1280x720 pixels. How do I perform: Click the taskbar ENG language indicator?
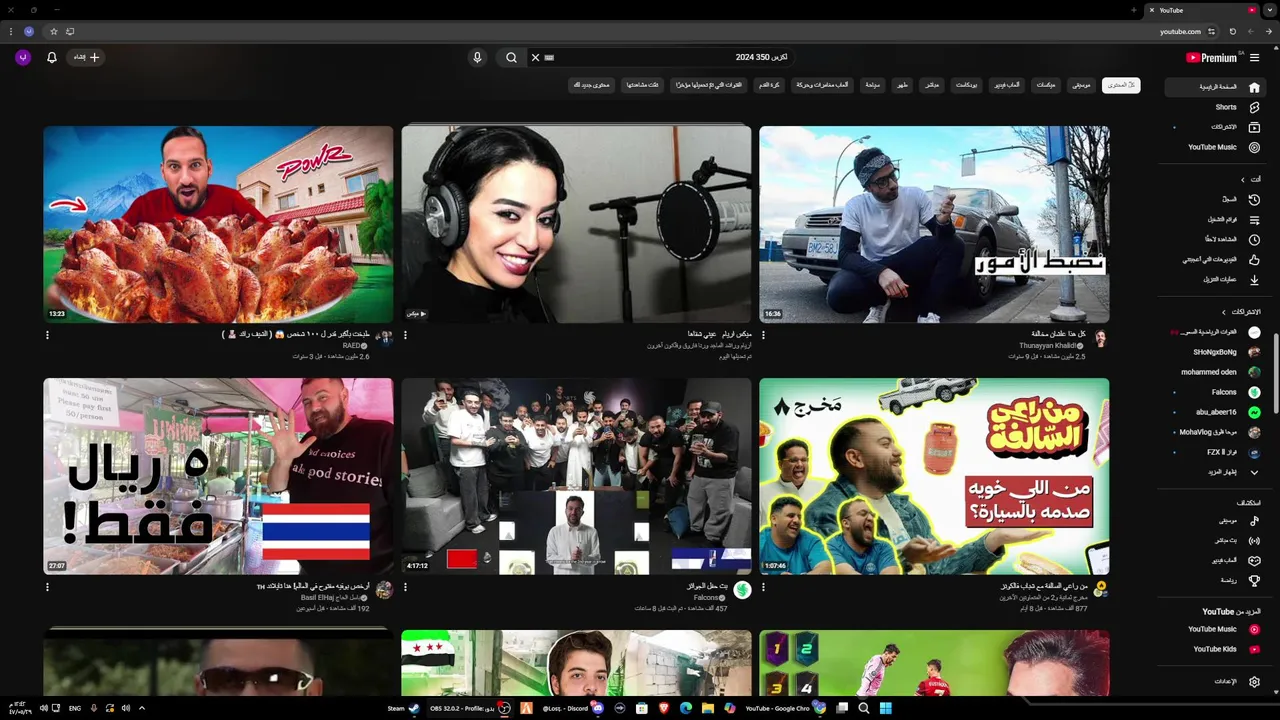(75, 708)
